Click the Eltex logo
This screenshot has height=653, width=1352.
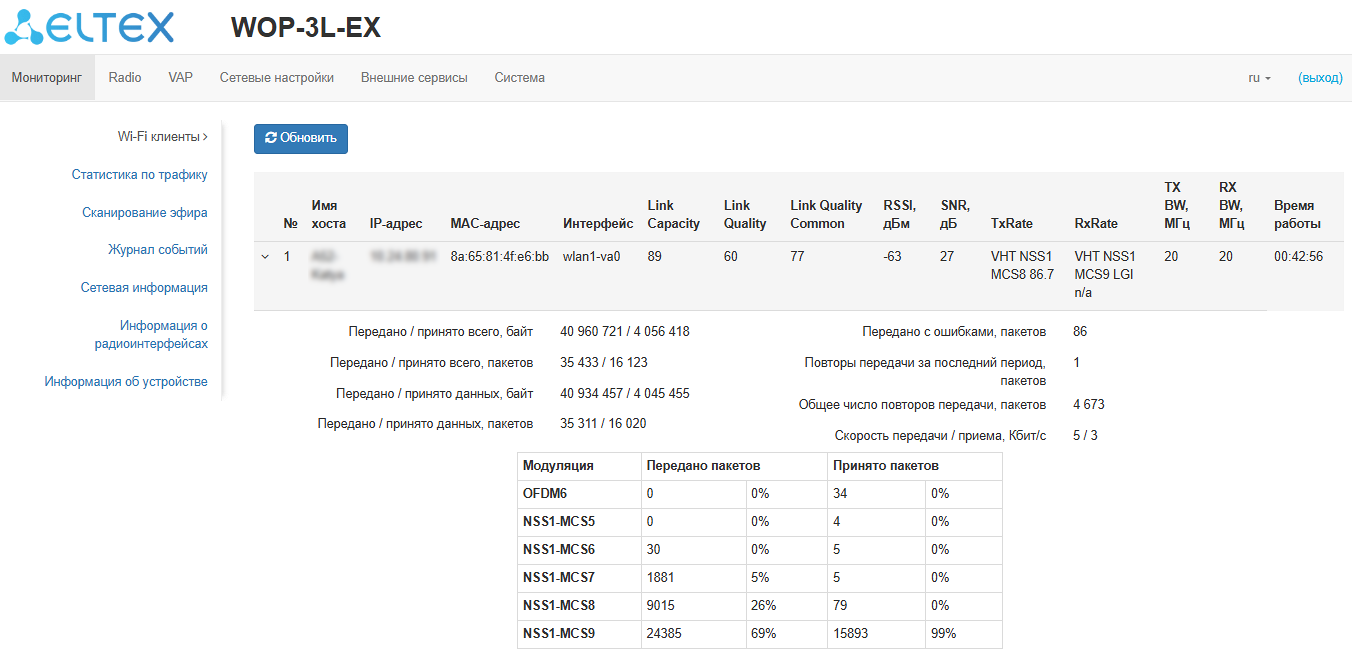(x=89, y=28)
